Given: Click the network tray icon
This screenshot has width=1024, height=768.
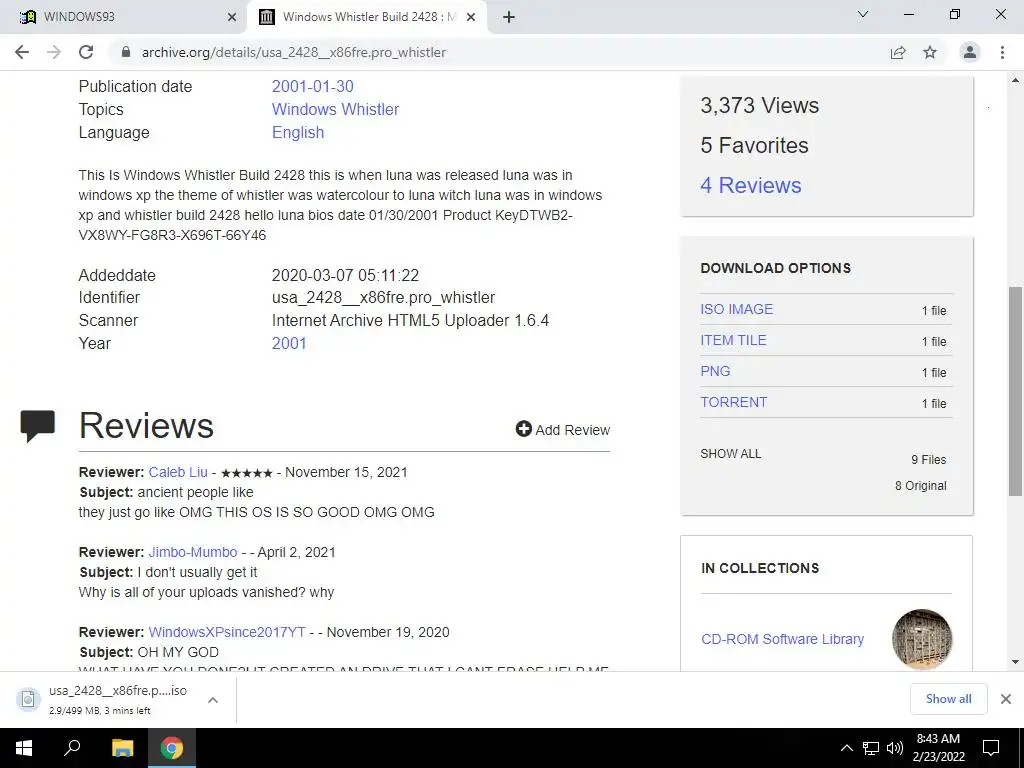Looking at the screenshot, I should tap(871, 748).
